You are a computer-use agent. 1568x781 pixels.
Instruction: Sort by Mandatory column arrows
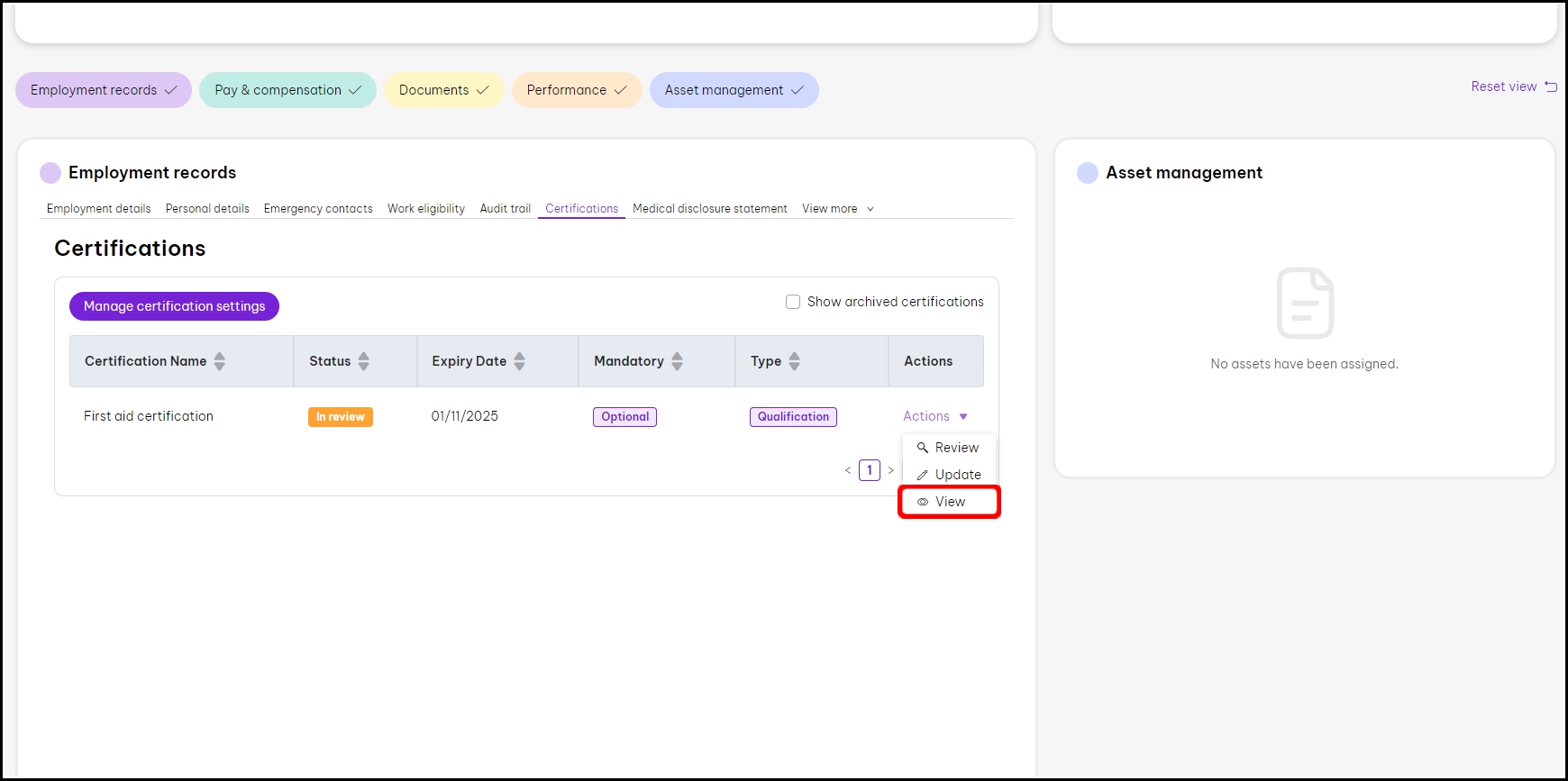pos(678,361)
